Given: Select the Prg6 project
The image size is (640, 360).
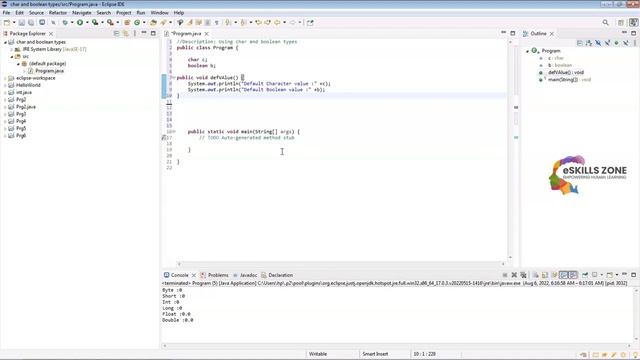Looking at the screenshot, I should (21, 136).
